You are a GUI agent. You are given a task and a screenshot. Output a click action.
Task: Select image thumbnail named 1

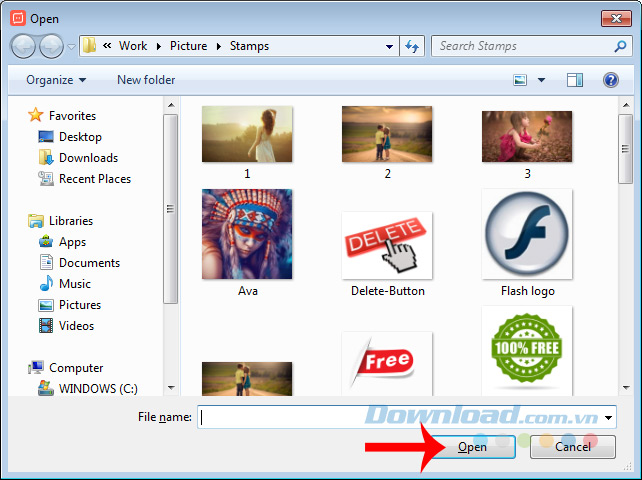pyautogui.click(x=247, y=134)
